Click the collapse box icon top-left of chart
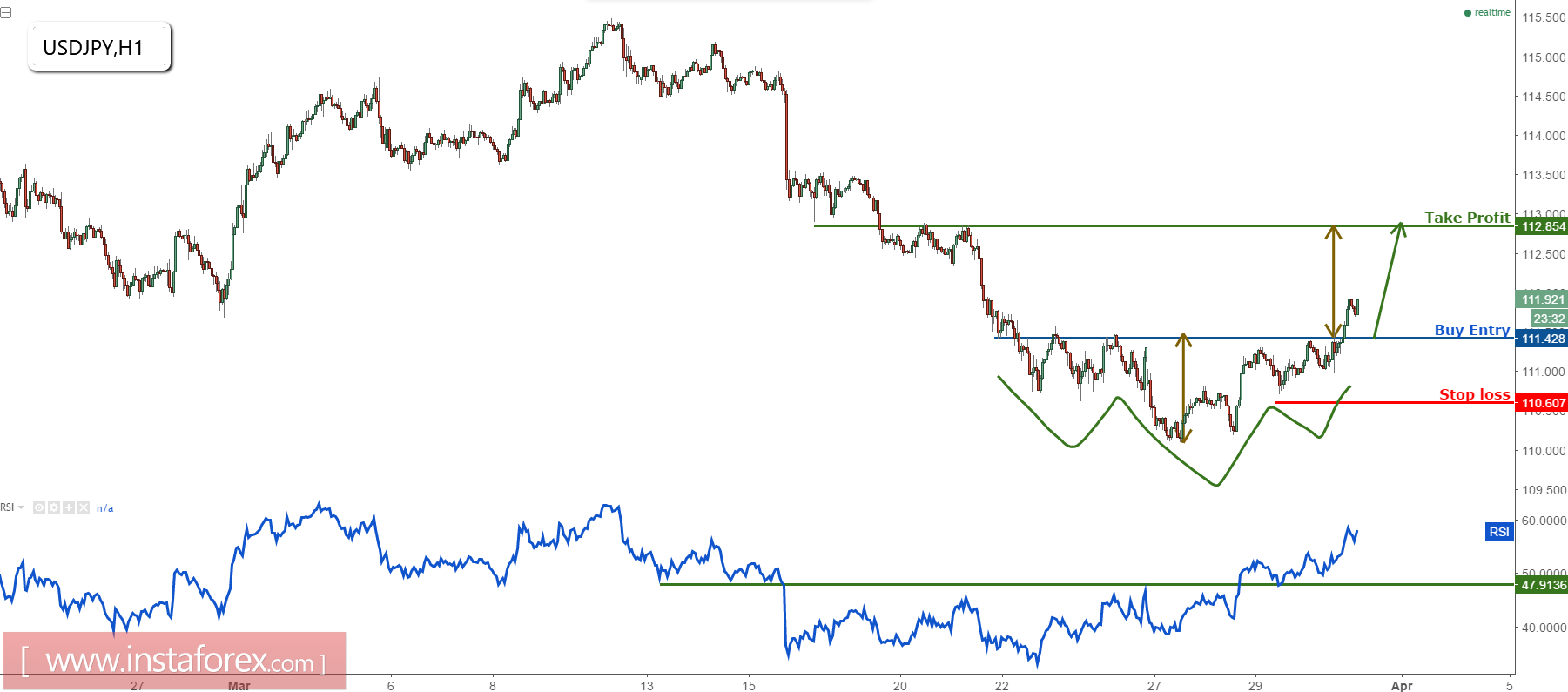Screen dimensions: 1568x692 click(x=5, y=12)
